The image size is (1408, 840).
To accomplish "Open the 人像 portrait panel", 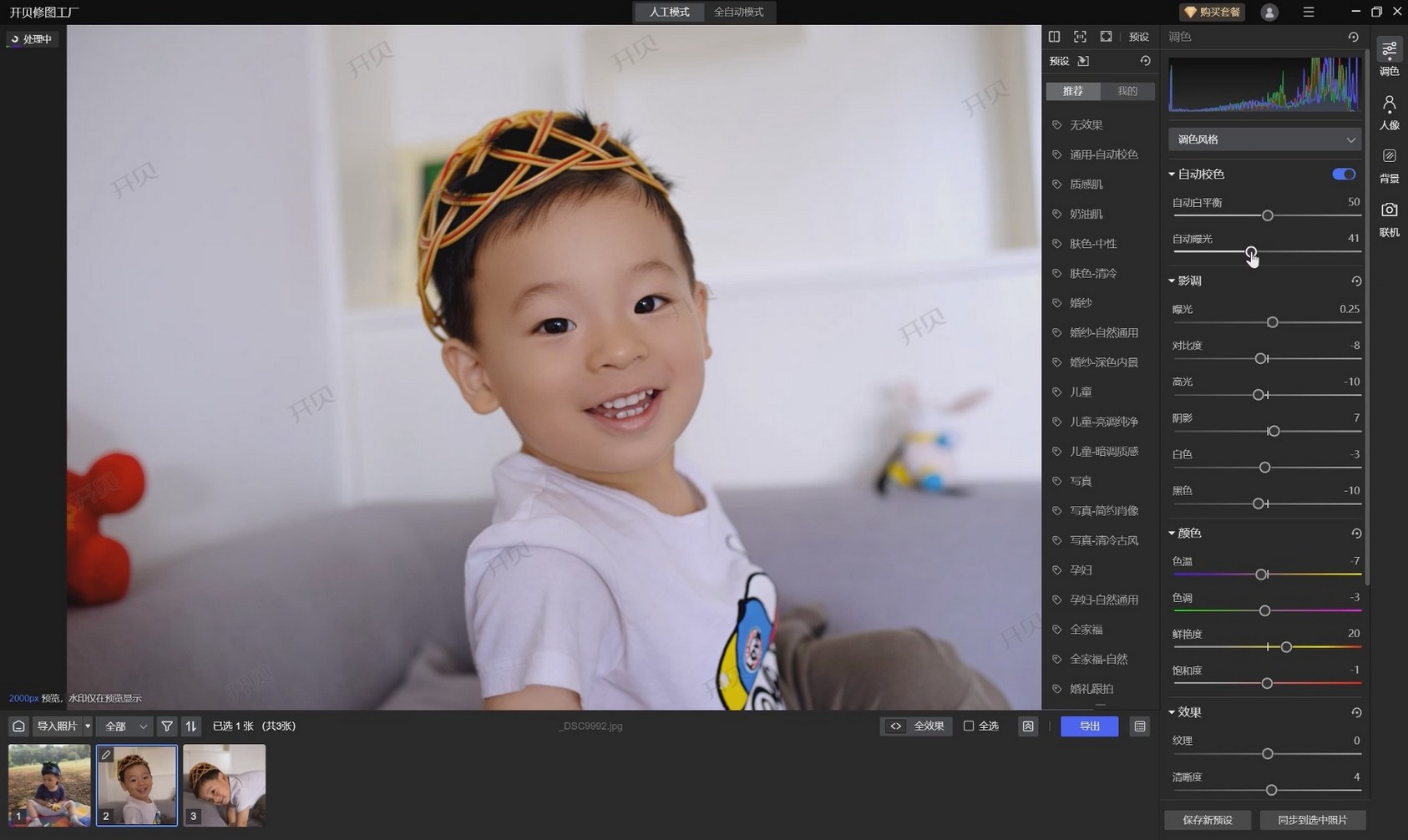I will click(1389, 113).
